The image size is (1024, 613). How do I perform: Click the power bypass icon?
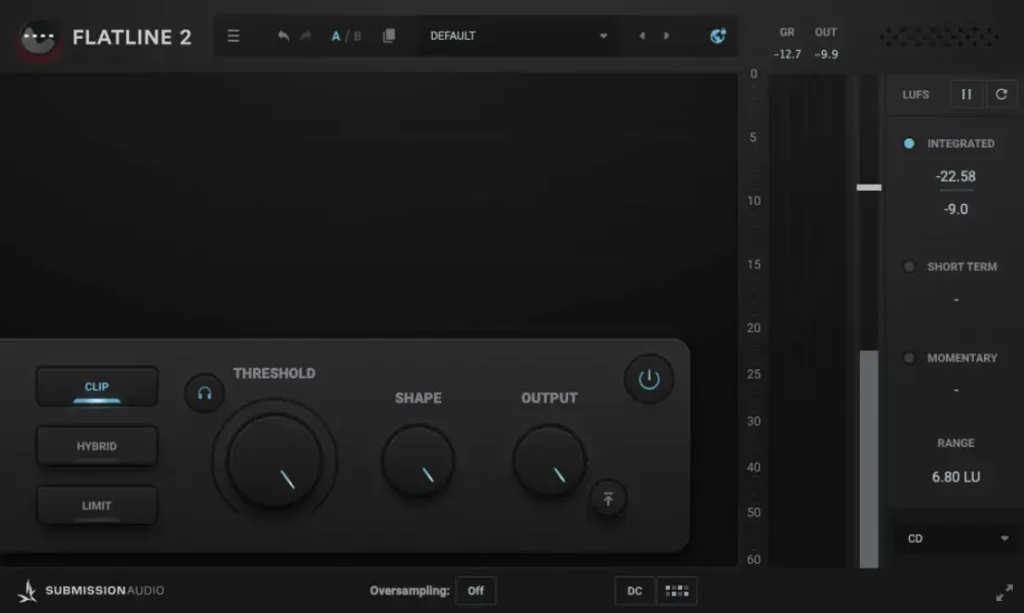point(649,380)
